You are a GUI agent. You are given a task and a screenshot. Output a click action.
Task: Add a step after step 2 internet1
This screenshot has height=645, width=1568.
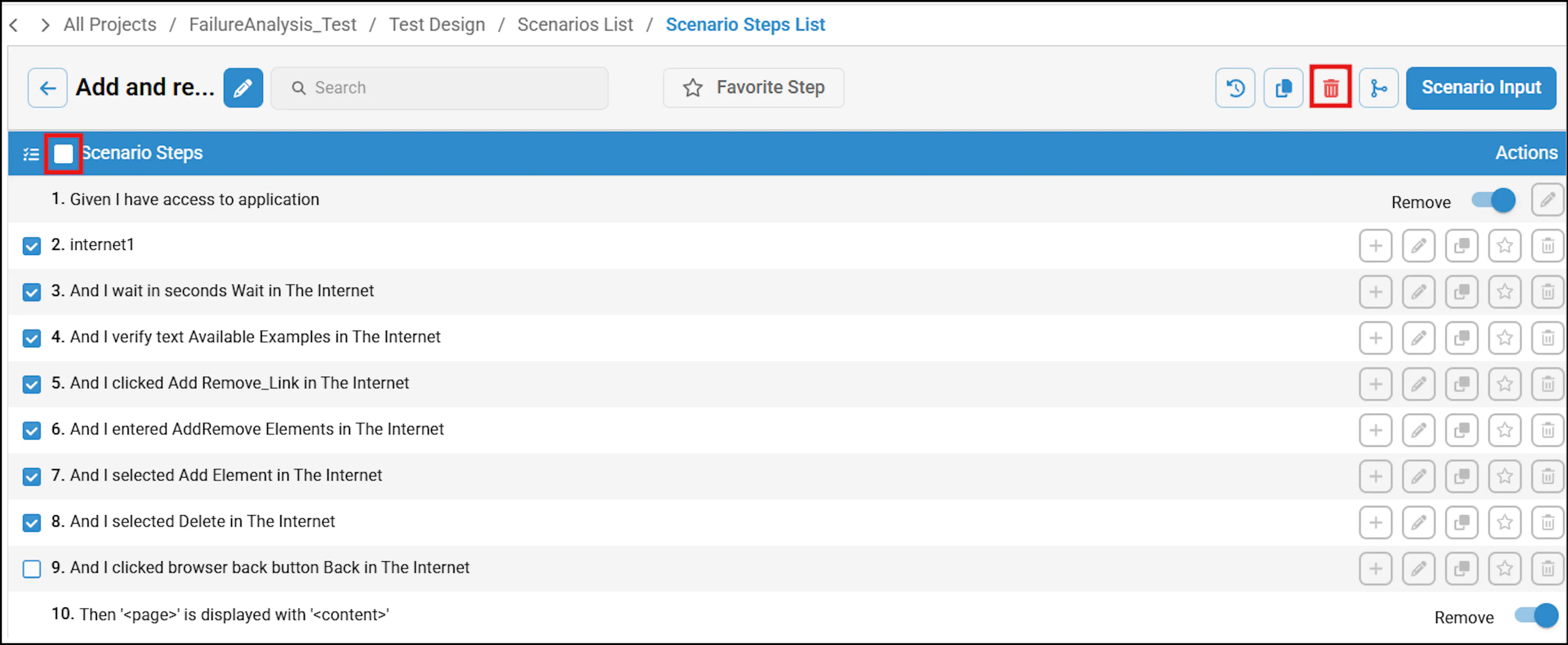pos(1375,246)
